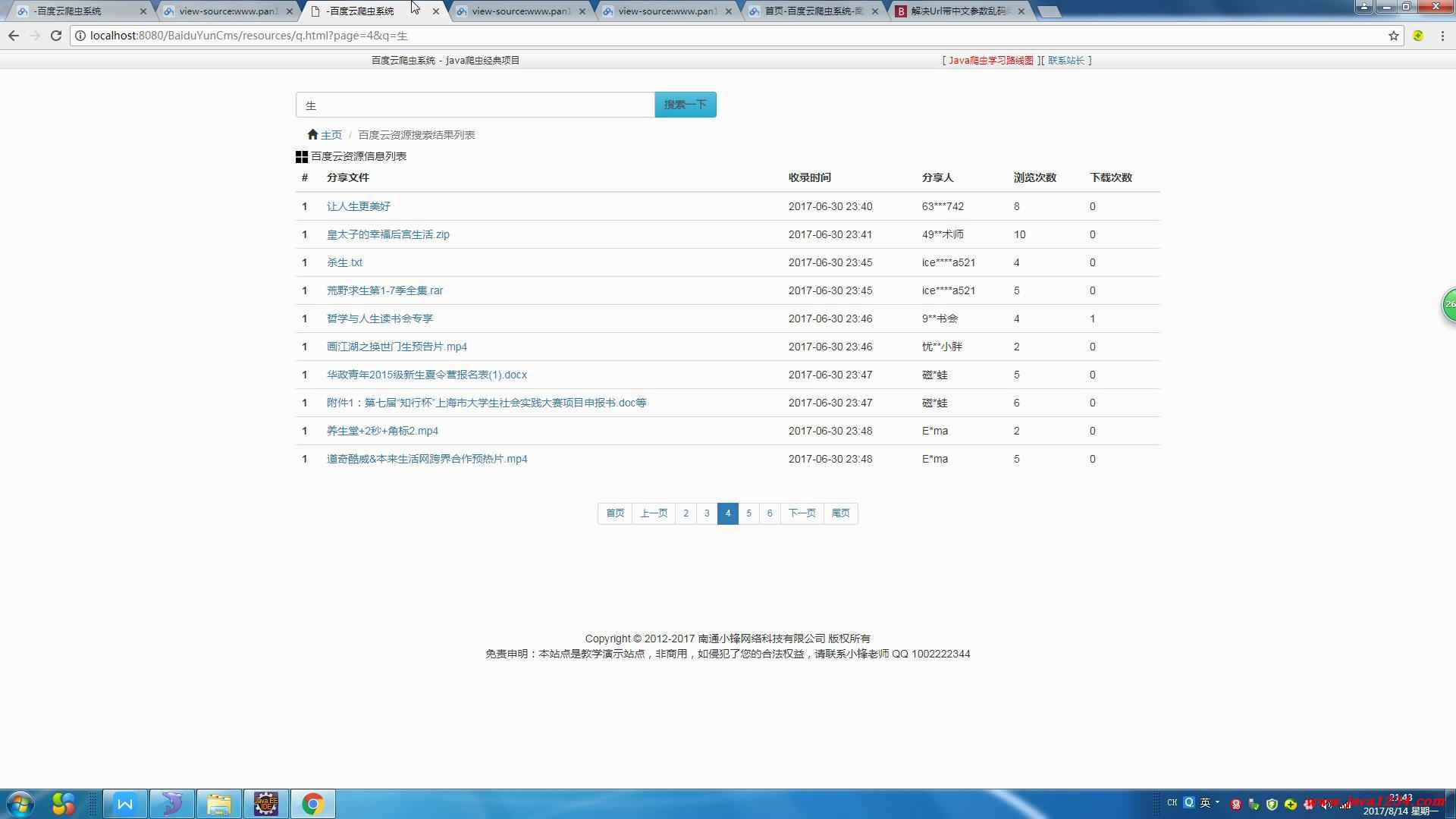This screenshot has width=1456, height=819.
Task: Bookmark this page with star icon
Action: (1394, 36)
